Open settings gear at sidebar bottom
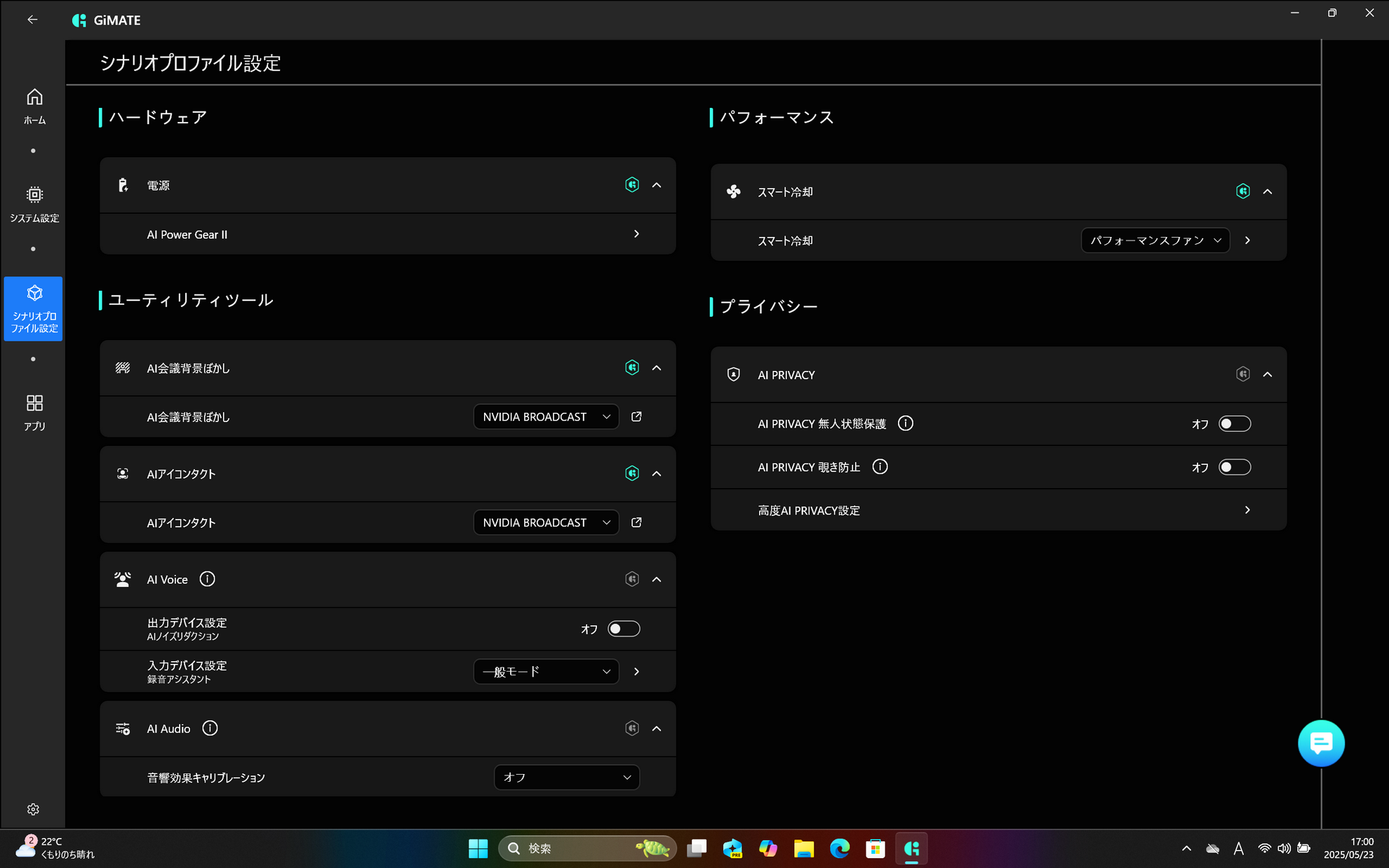1389x868 pixels. tap(33, 809)
